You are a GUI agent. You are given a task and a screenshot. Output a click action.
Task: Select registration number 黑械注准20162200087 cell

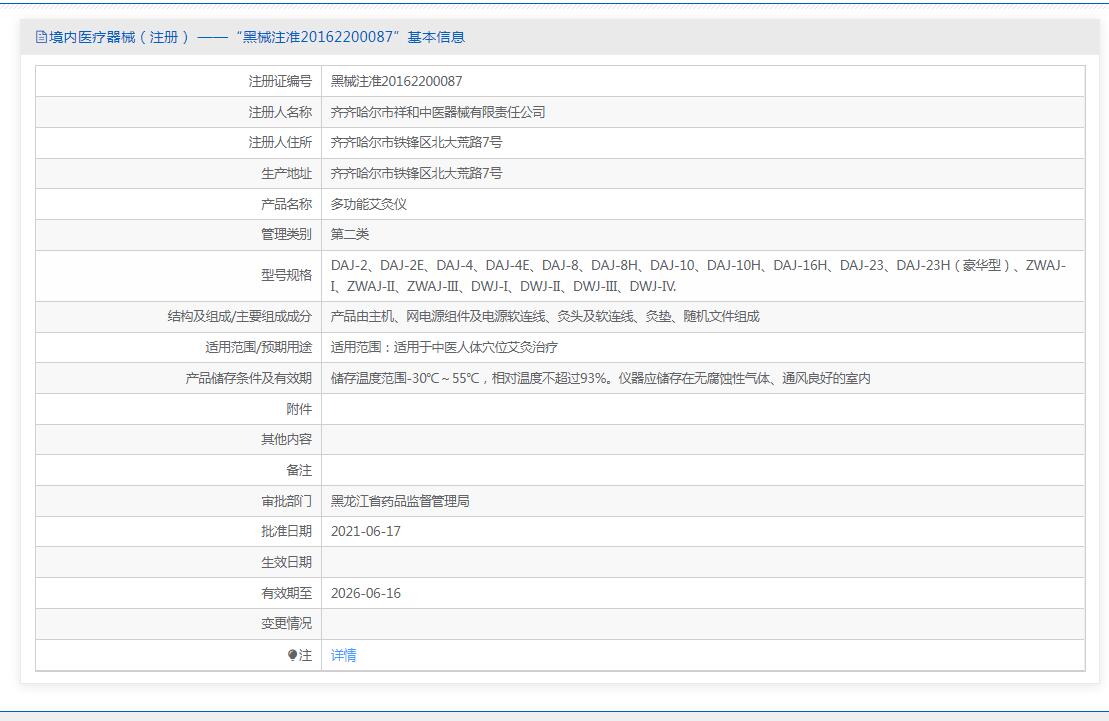pos(396,81)
